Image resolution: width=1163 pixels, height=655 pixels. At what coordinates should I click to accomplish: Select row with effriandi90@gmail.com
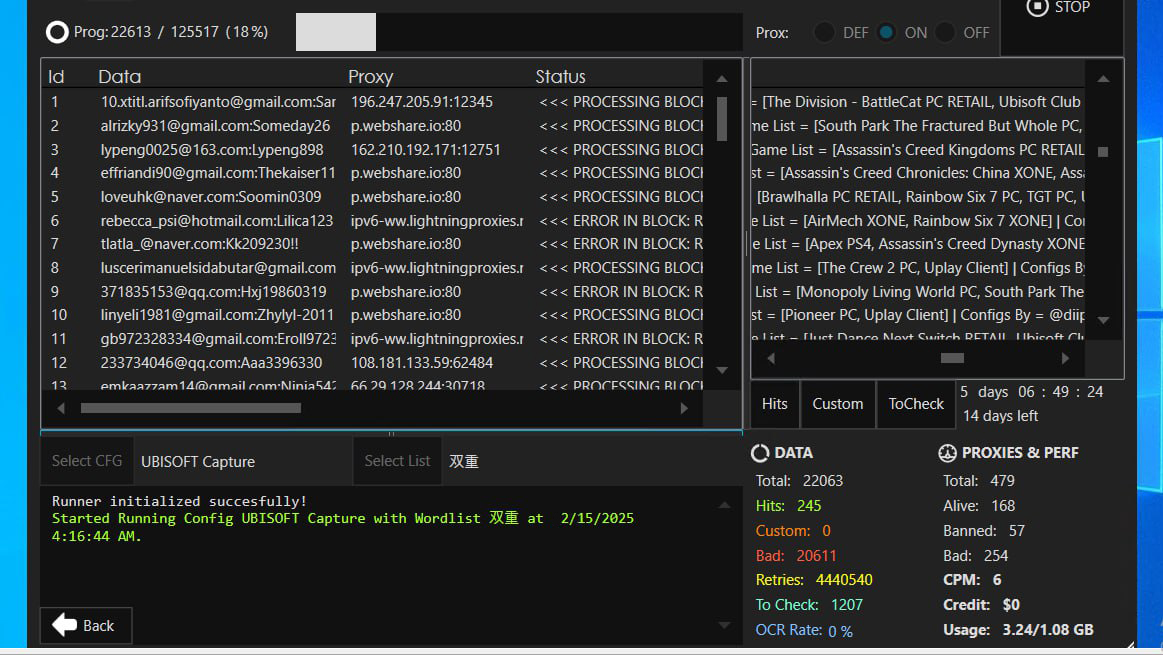click(372, 173)
